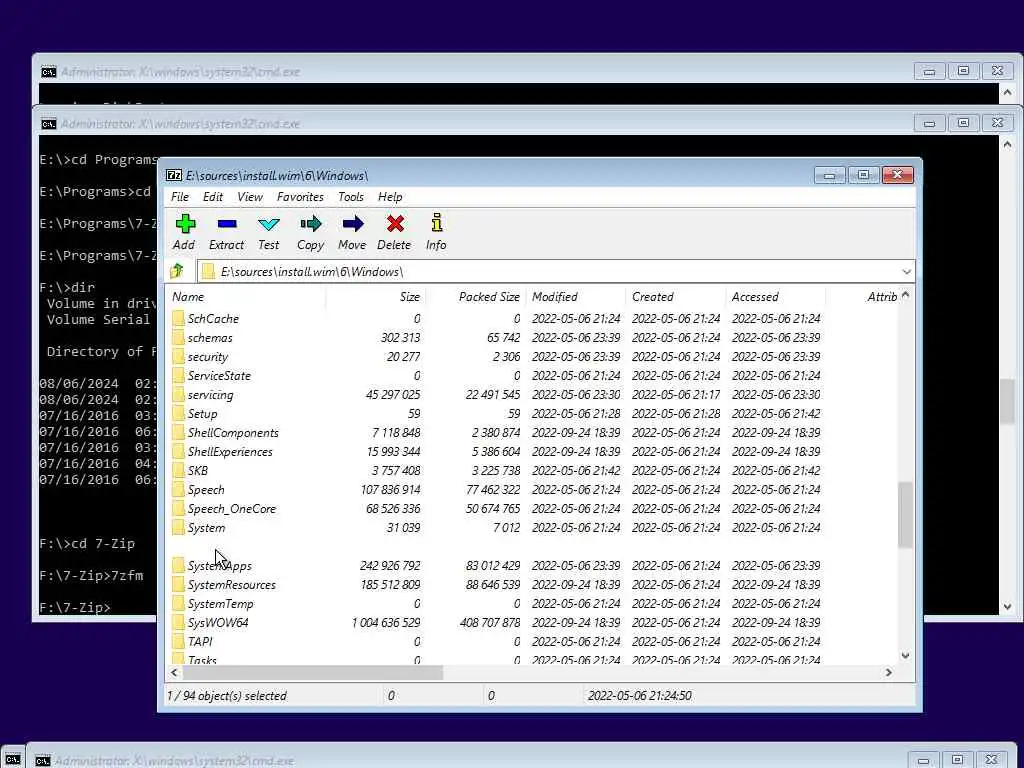Screen dimensions: 1024x768
Task: Click the horizontal scrollbar thumb
Action: (x=312, y=672)
